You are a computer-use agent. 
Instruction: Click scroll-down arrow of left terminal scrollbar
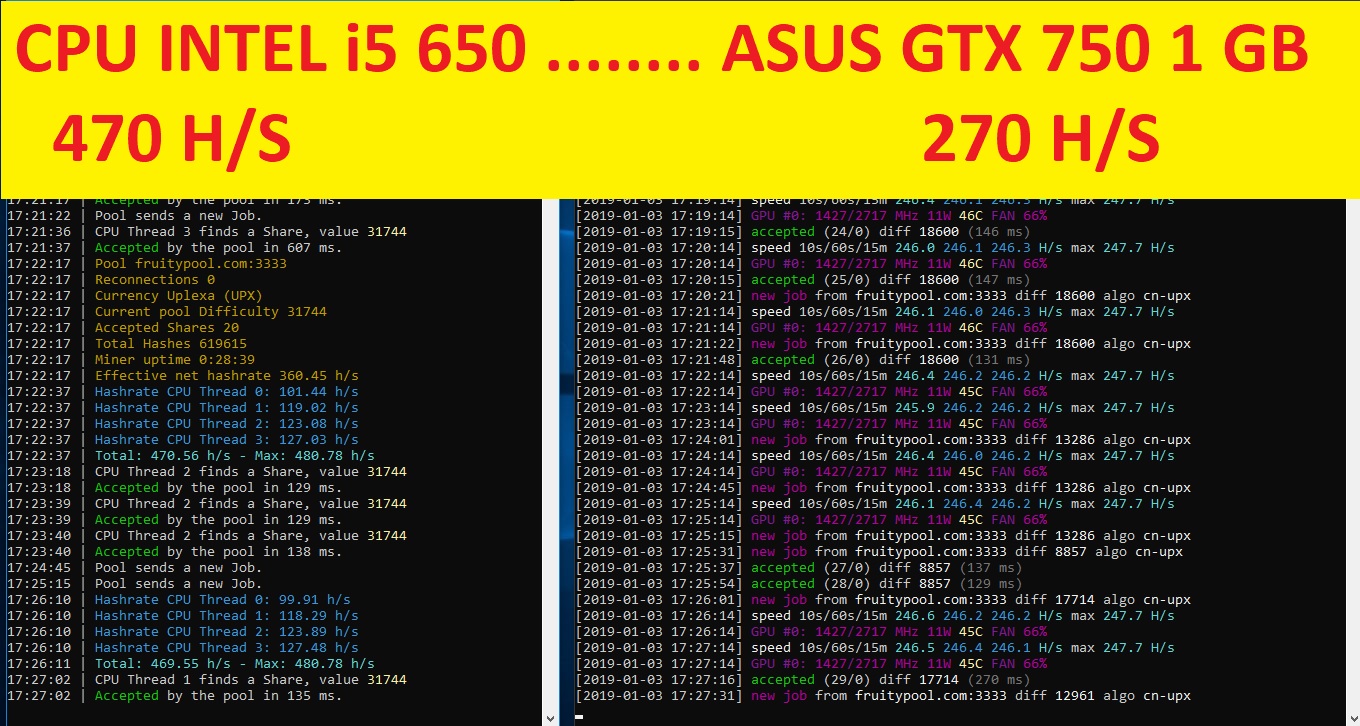click(x=551, y=717)
